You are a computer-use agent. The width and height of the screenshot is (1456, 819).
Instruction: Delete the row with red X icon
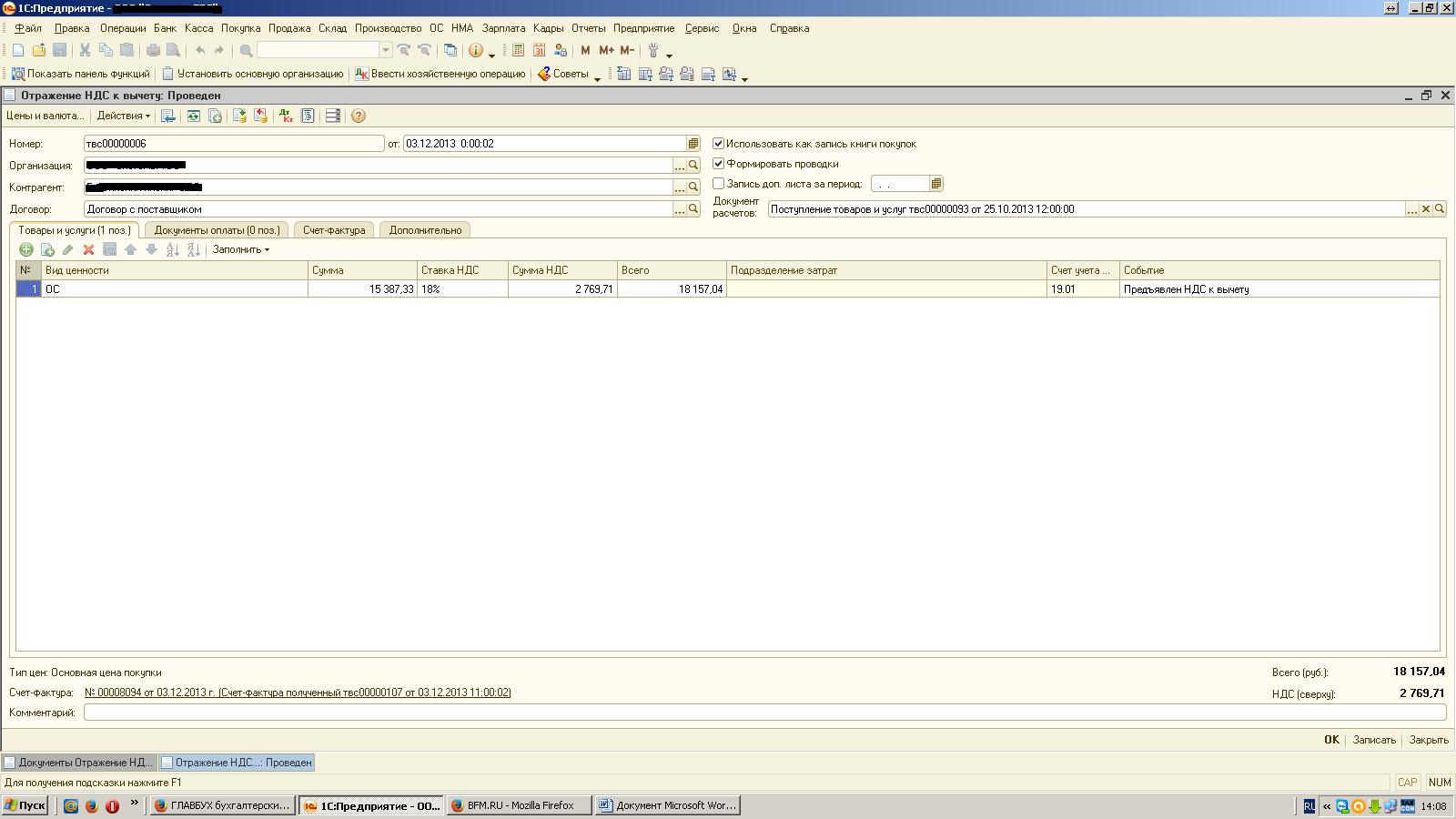tap(88, 249)
